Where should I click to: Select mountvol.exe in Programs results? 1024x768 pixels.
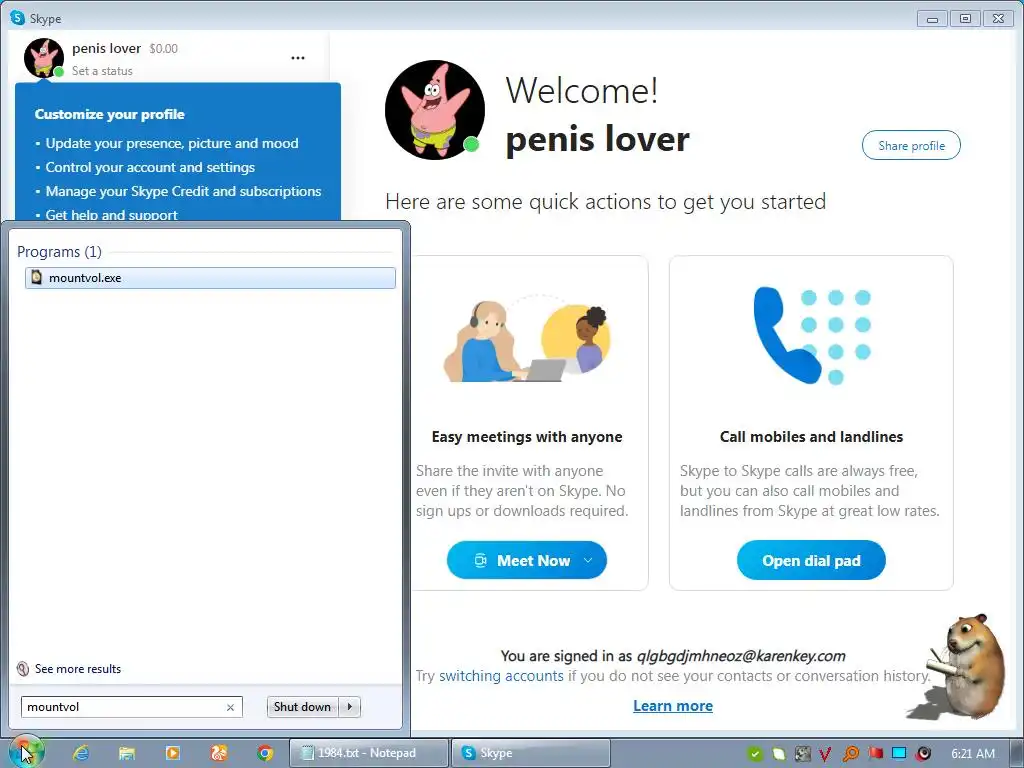tap(210, 278)
